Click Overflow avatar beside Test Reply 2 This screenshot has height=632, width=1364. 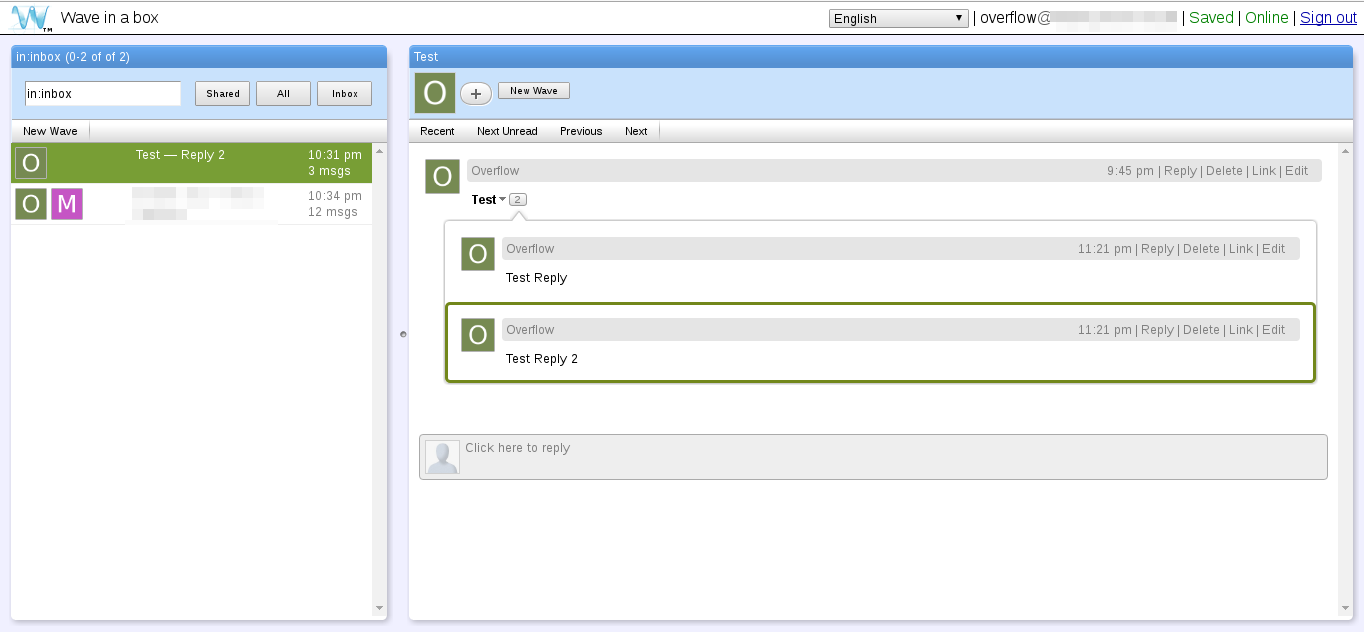tap(478, 335)
